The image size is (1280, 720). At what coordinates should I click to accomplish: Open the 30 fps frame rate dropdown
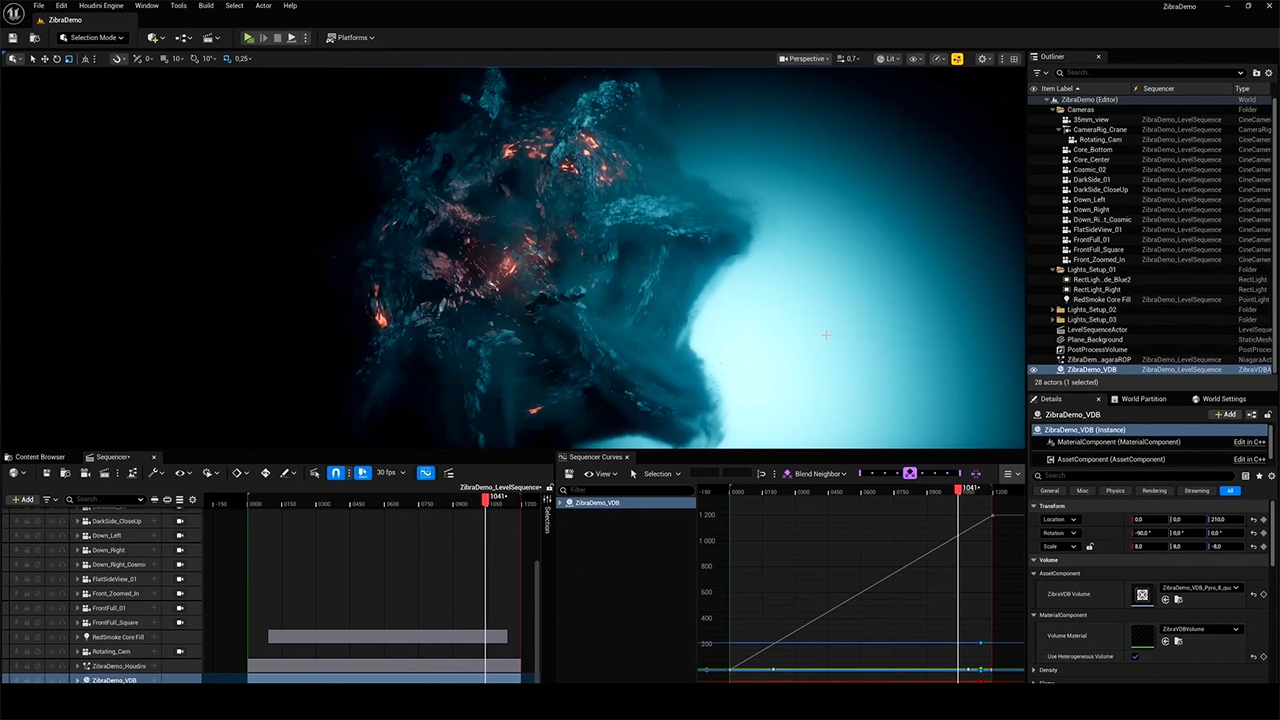pos(387,473)
